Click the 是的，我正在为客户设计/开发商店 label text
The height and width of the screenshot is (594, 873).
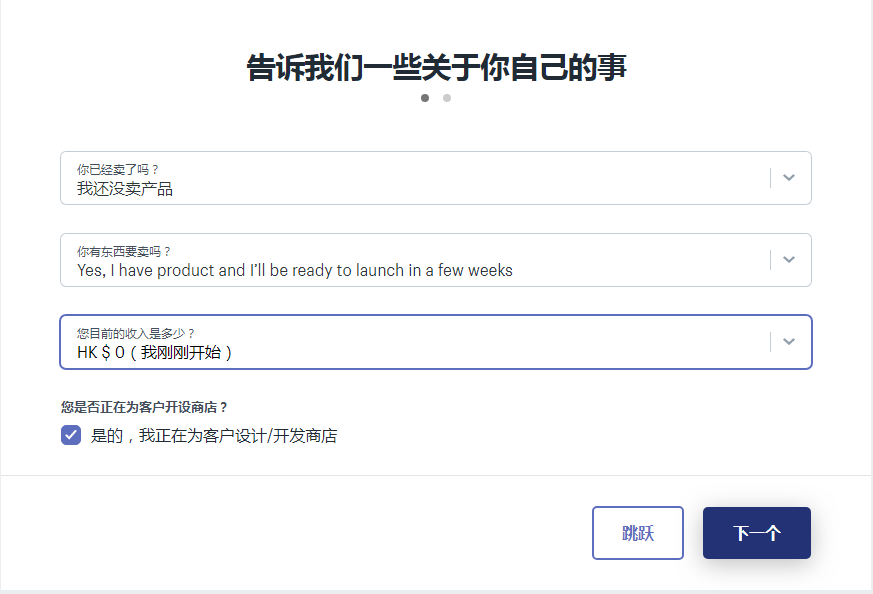(x=214, y=436)
